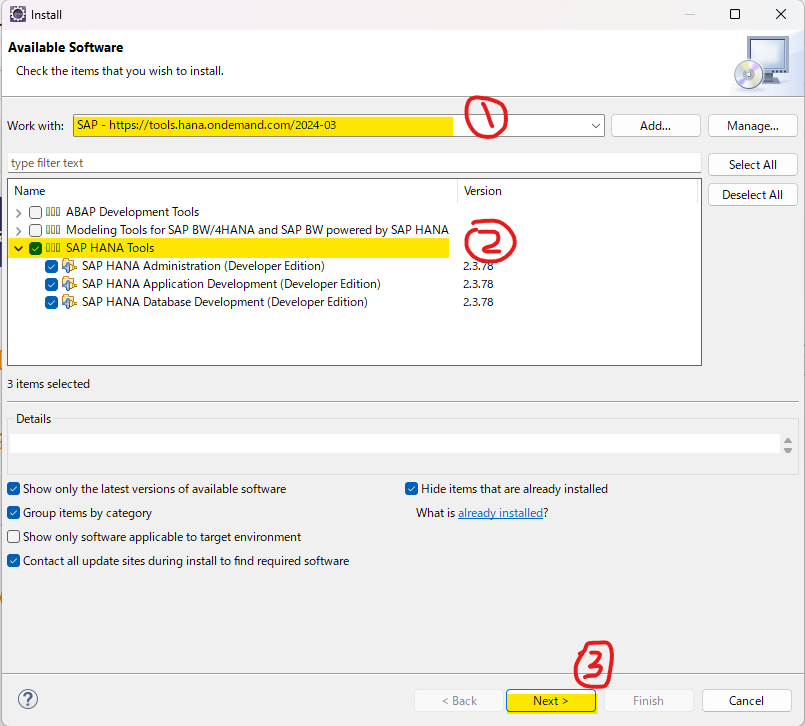Click the Details scroll up arrow
Viewport: 805px width, 726px height.
point(788,441)
